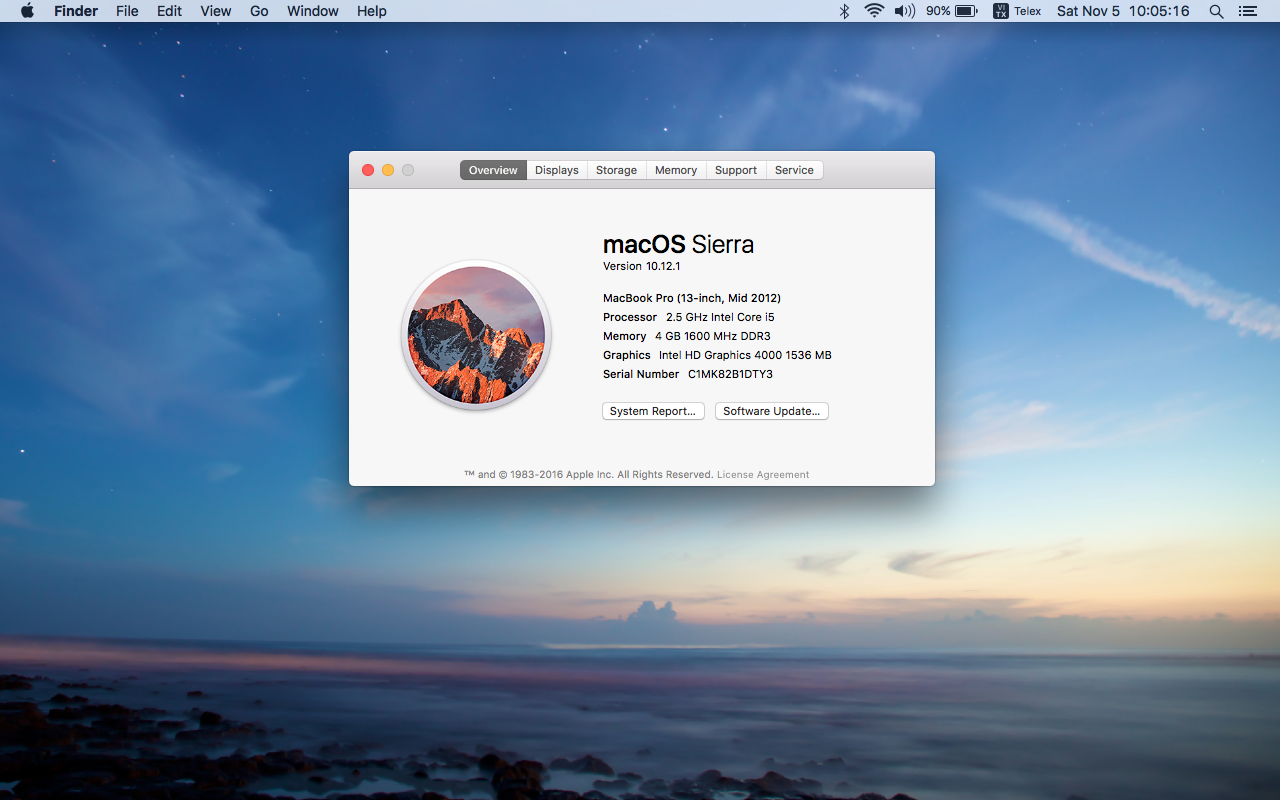Go to the Service tab

794,170
